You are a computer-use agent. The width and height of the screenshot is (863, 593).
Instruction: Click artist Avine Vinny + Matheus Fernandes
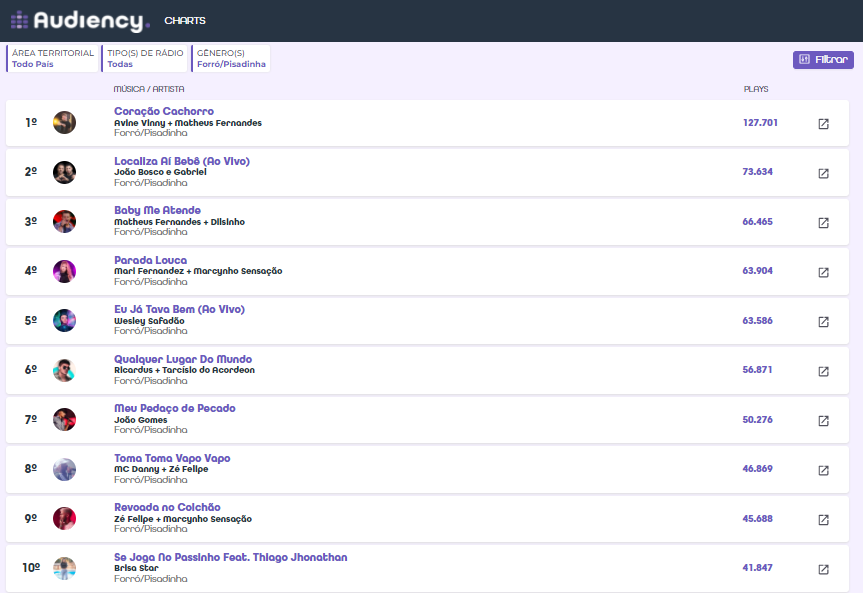[x=188, y=123]
